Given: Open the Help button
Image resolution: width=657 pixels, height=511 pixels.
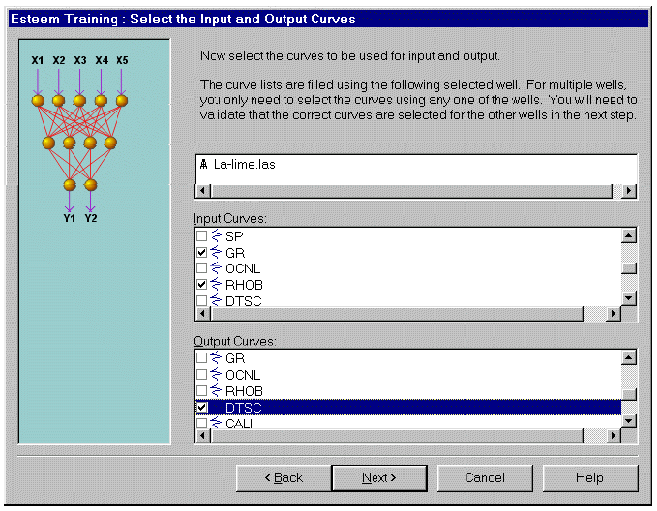Looking at the screenshot, I should [x=590, y=478].
